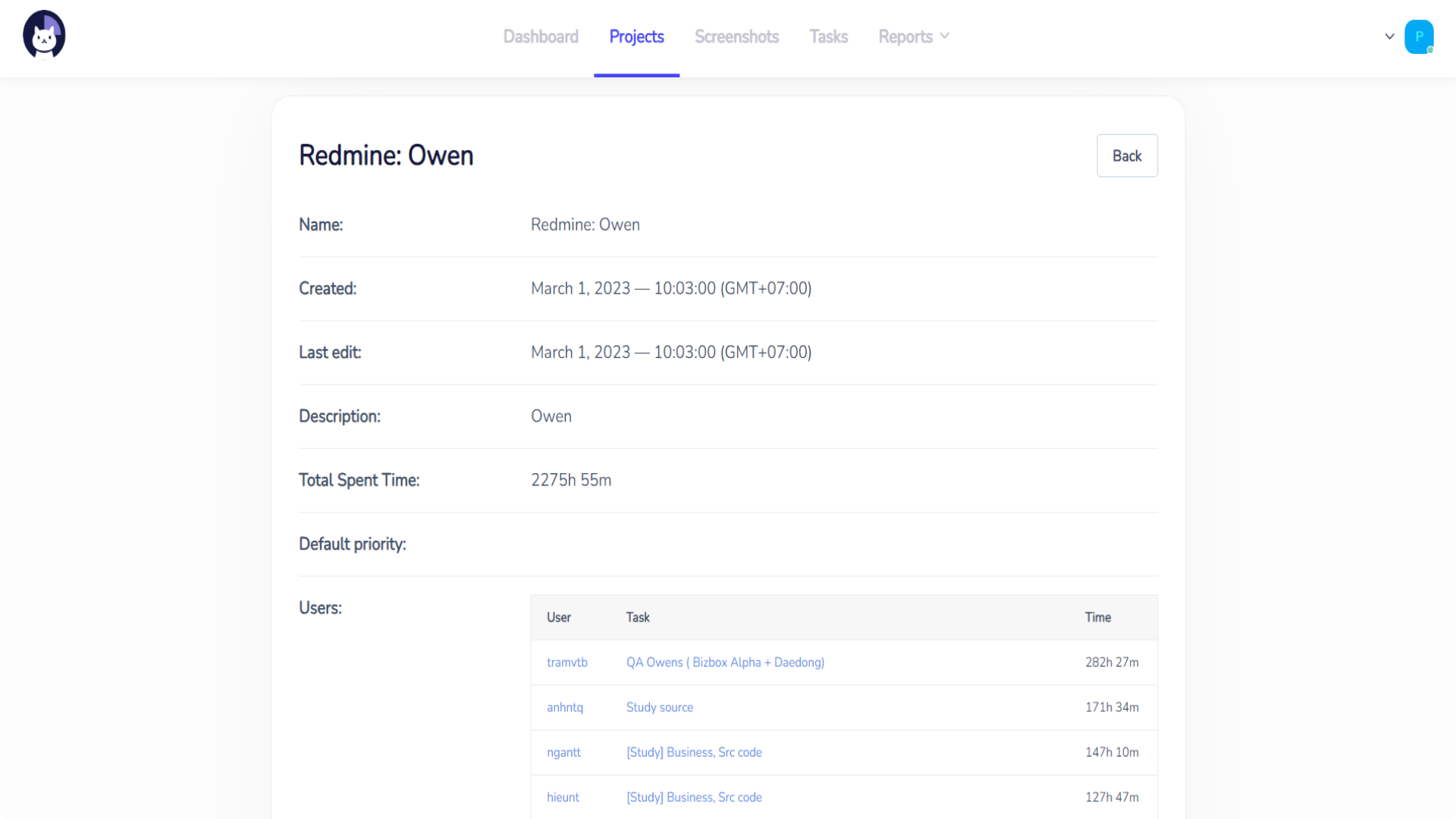
Task: Go to the Dashboard tab
Action: pos(541,36)
